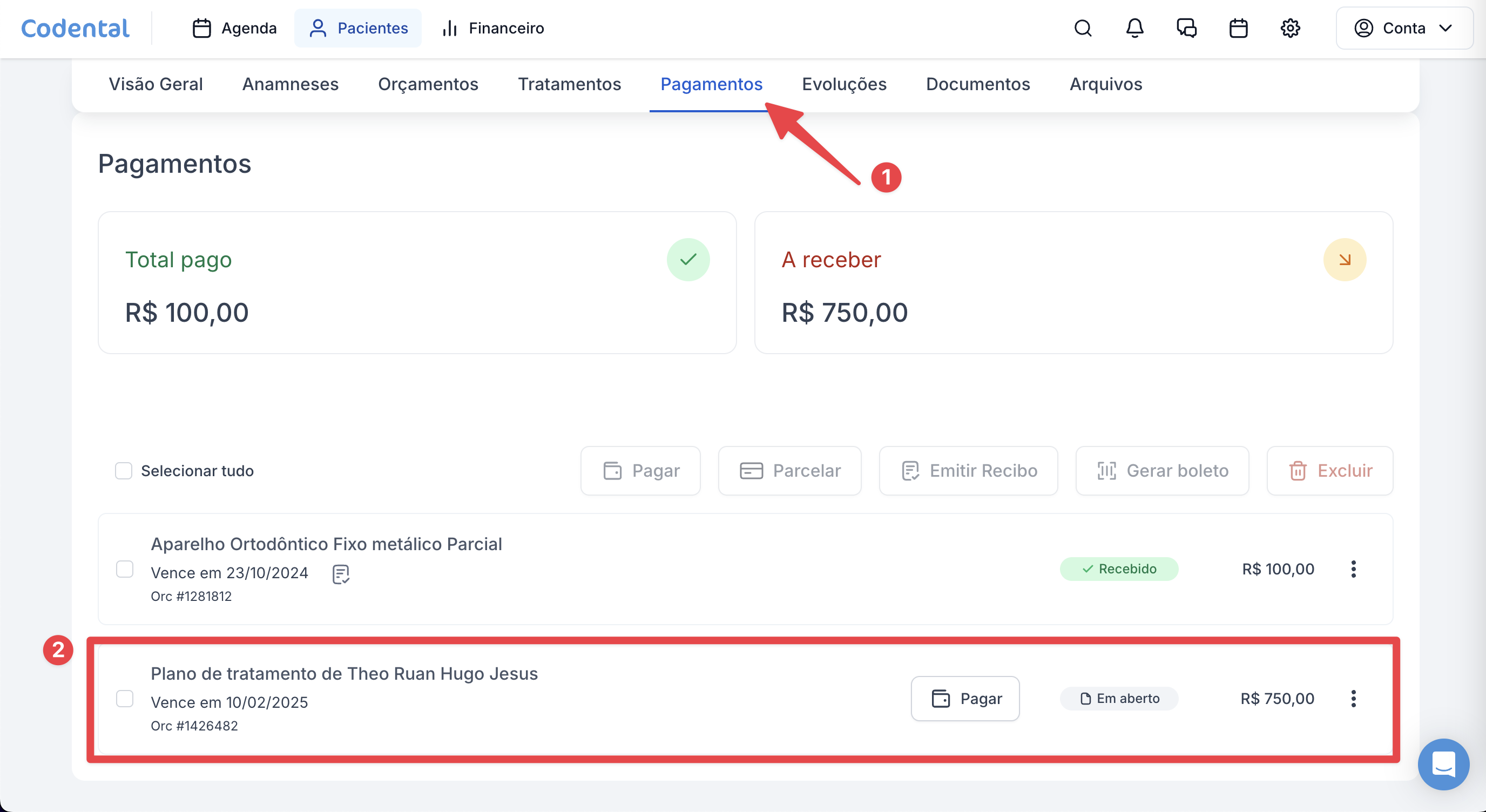
Task: Open the chat messages icon
Action: point(1187,28)
